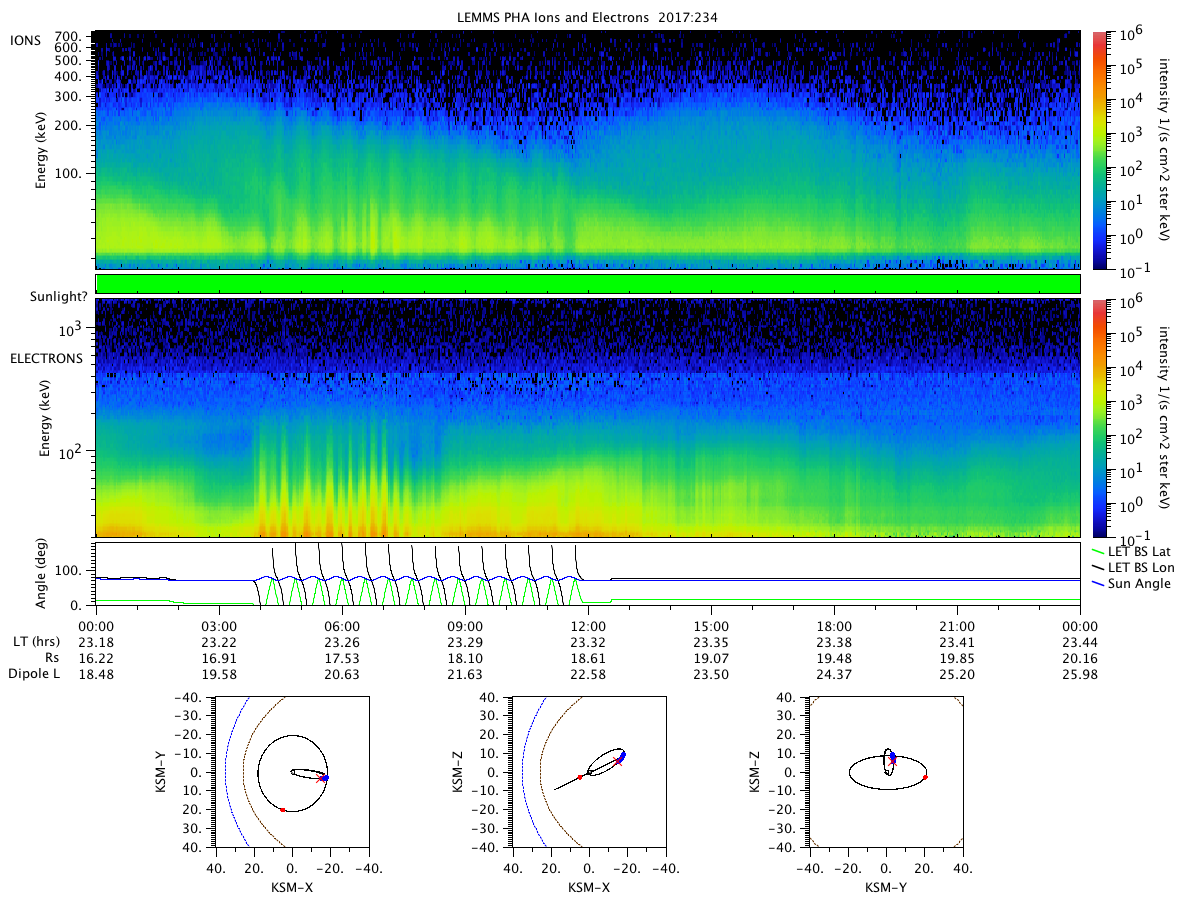Click the Rs value 16.22
This screenshot has width=1200, height=900.
click(x=96, y=658)
